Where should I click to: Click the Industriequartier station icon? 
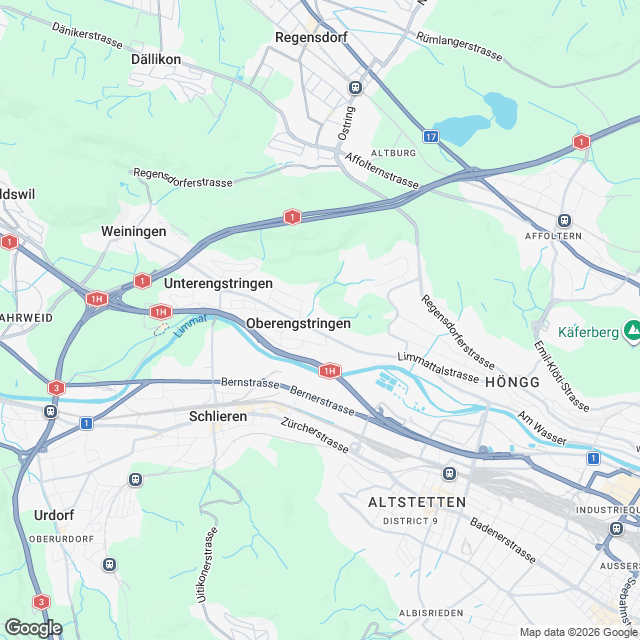click(616, 529)
